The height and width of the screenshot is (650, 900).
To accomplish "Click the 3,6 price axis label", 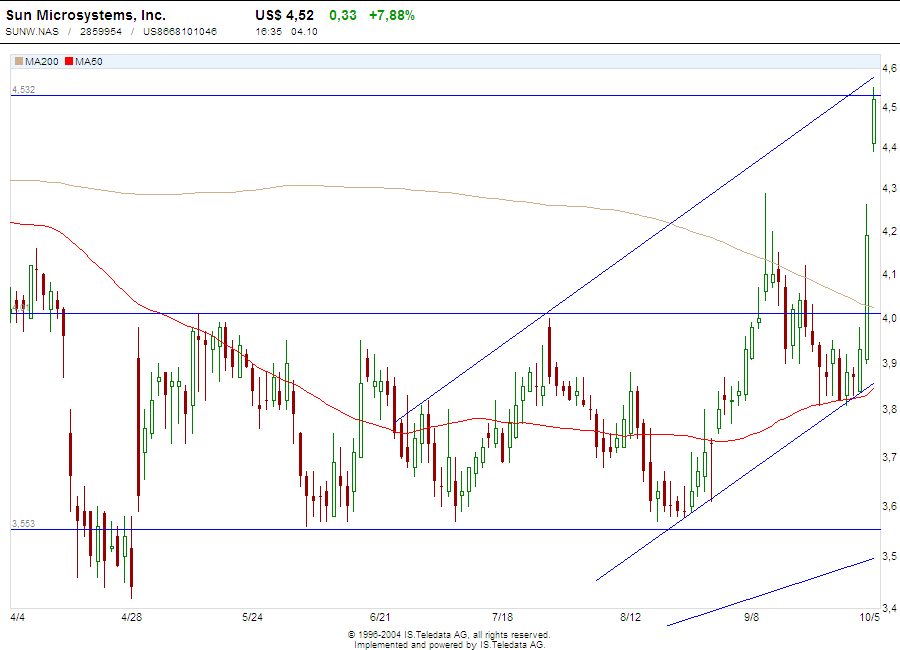I will pyautogui.click(x=890, y=506).
